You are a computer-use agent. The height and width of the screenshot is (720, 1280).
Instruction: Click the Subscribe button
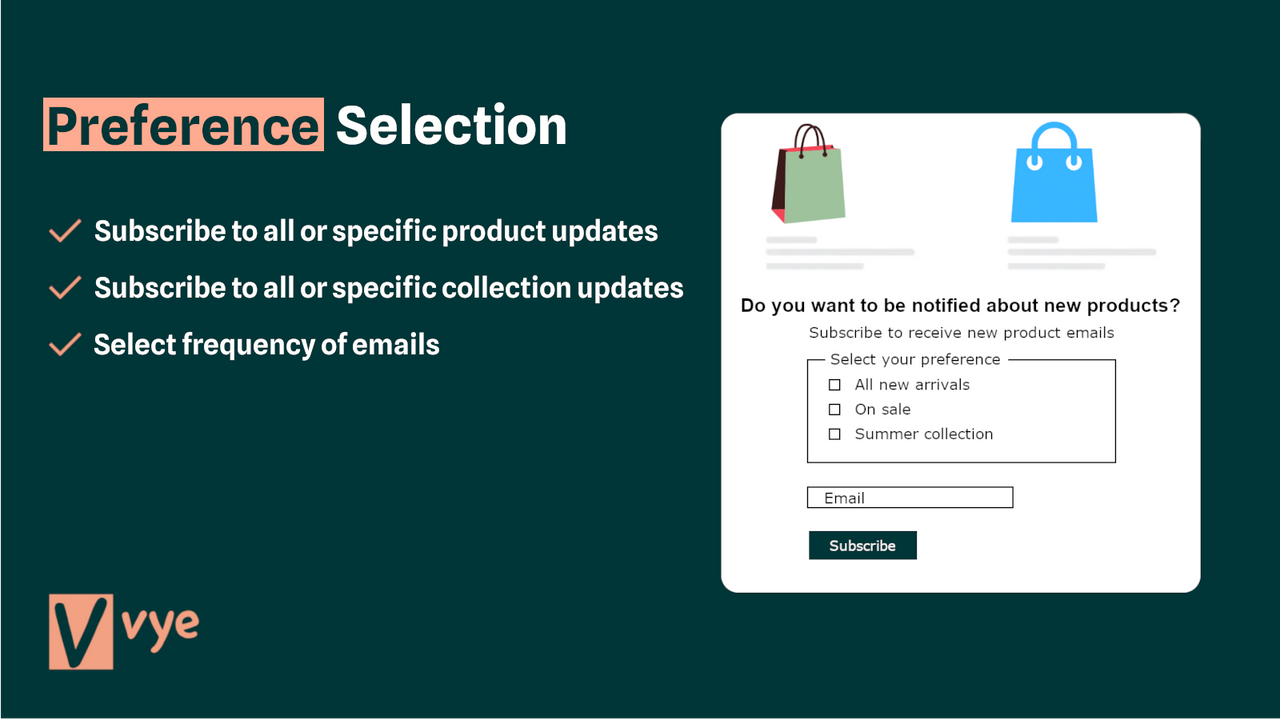(x=862, y=545)
